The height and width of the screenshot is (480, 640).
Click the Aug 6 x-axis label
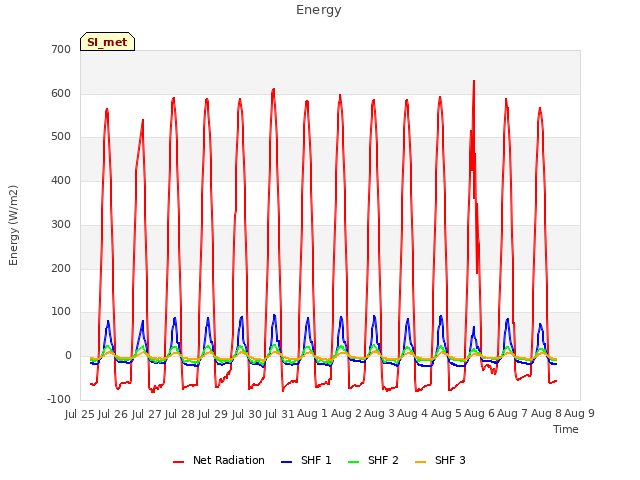[479, 413]
